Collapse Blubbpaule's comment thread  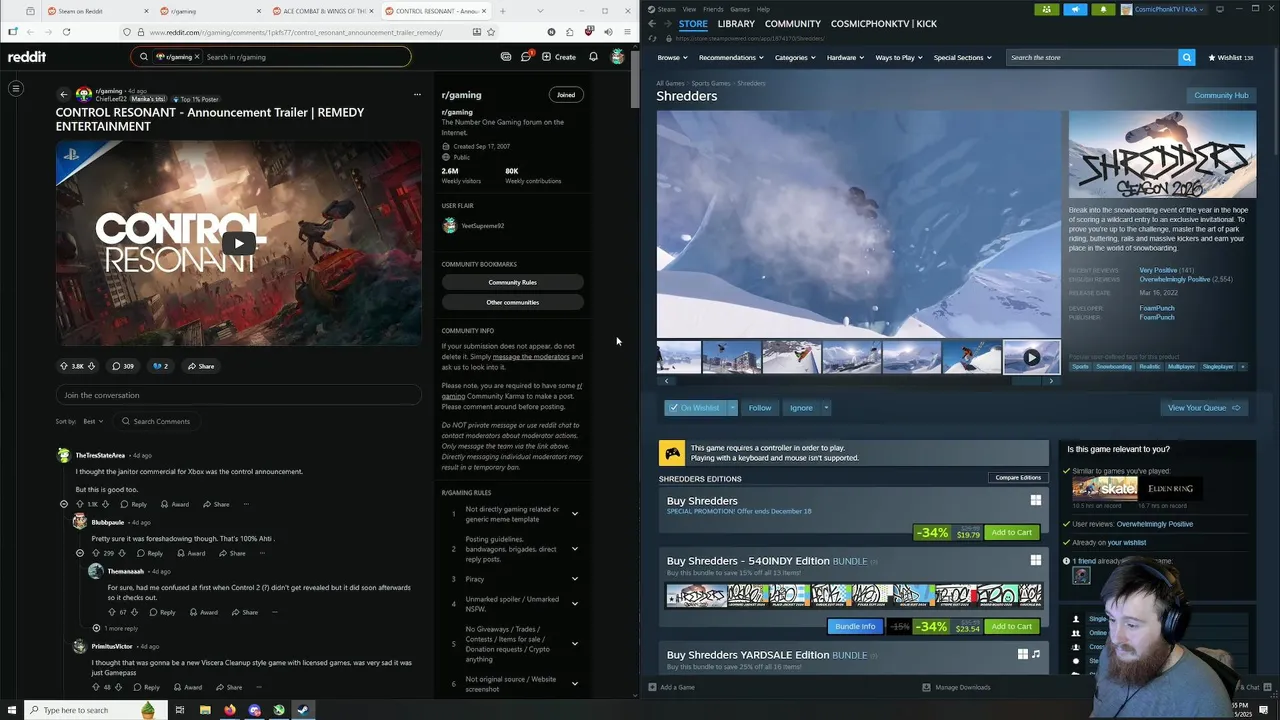[80, 553]
